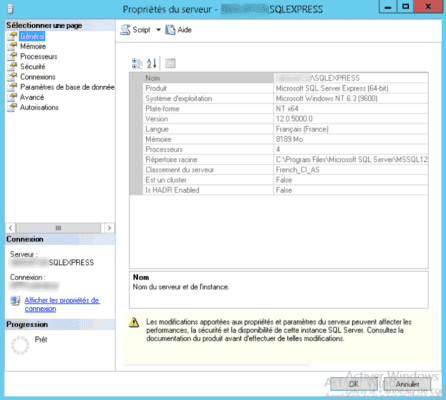
Task: Click the Autorisations page icon
Action: (x=12, y=107)
